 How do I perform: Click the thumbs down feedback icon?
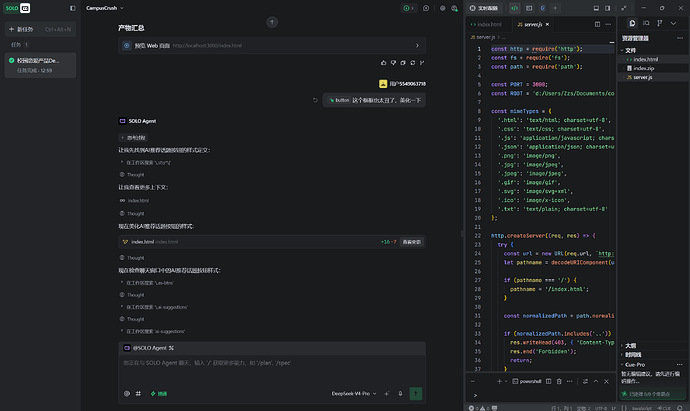(x=393, y=63)
